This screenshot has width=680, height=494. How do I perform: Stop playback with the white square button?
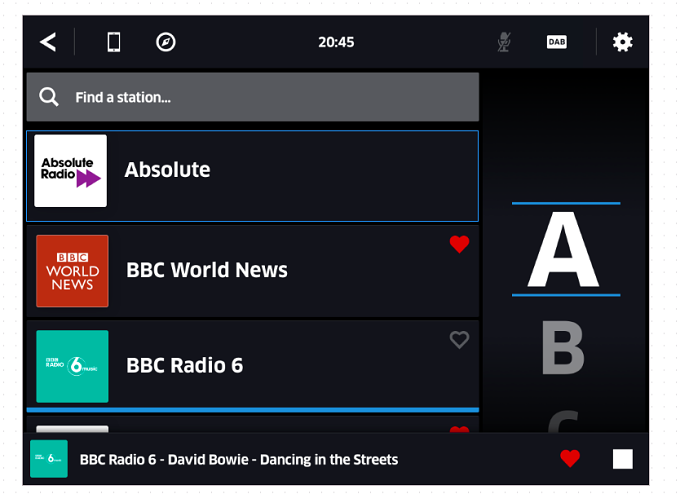pyautogui.click(x=622, y=459)
